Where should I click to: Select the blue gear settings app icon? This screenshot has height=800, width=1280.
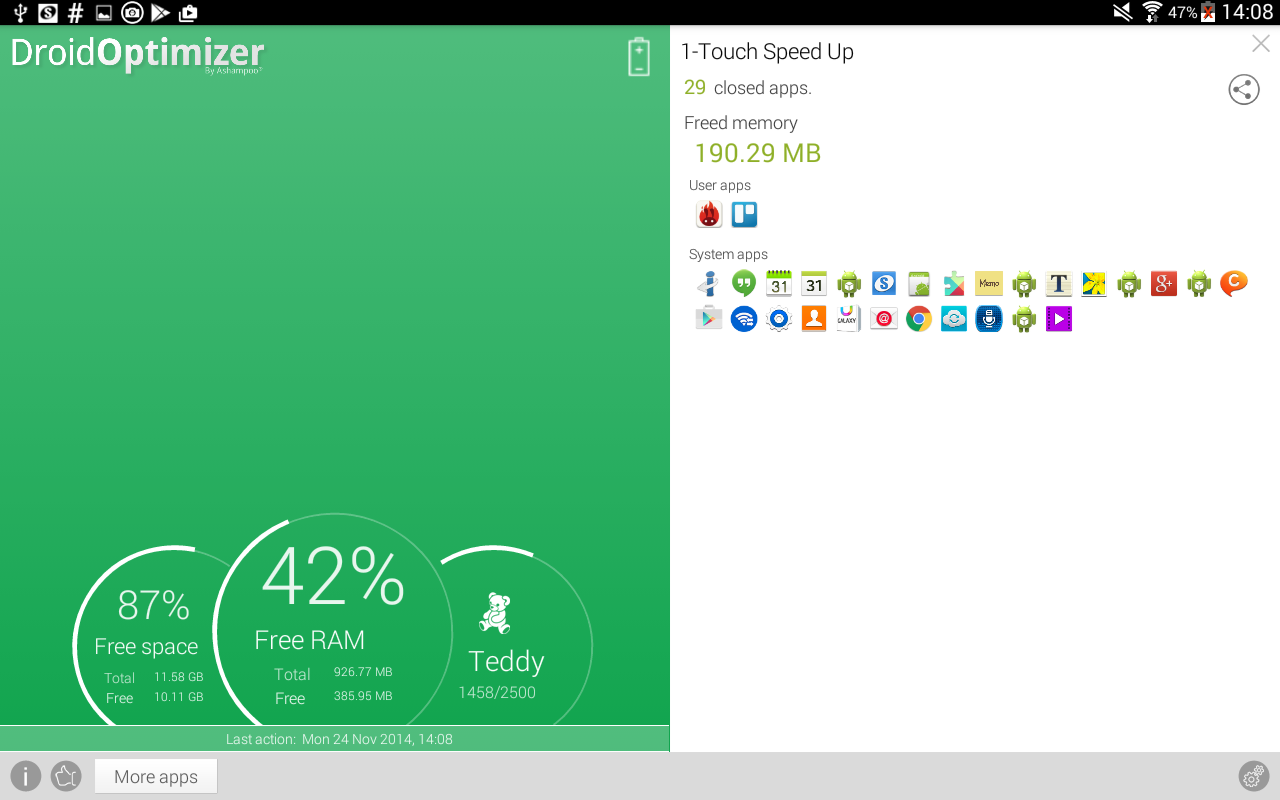point(779,319)
